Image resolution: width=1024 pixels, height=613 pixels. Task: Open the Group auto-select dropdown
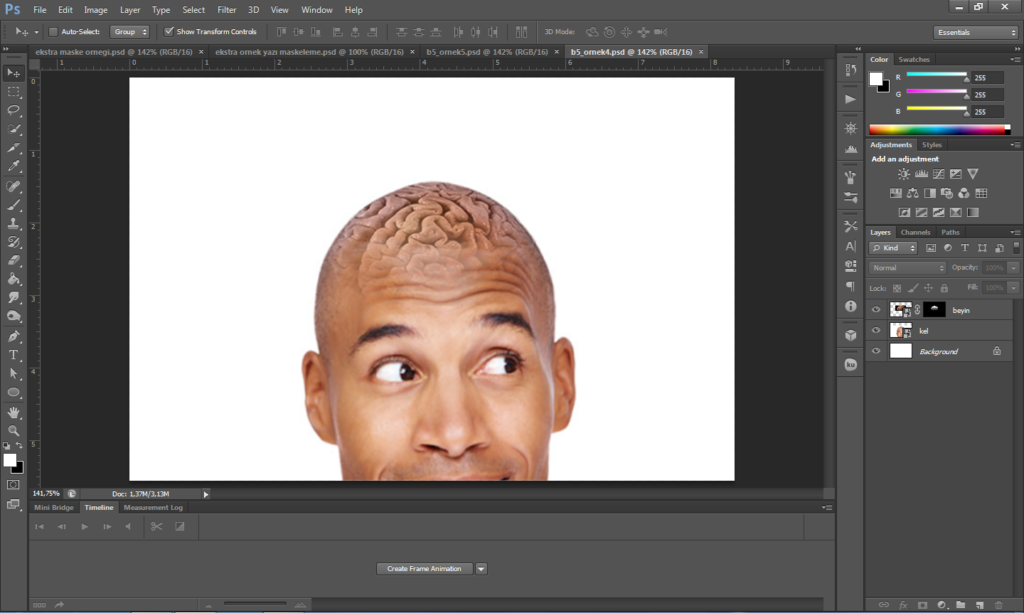click(x=130, y=32)
